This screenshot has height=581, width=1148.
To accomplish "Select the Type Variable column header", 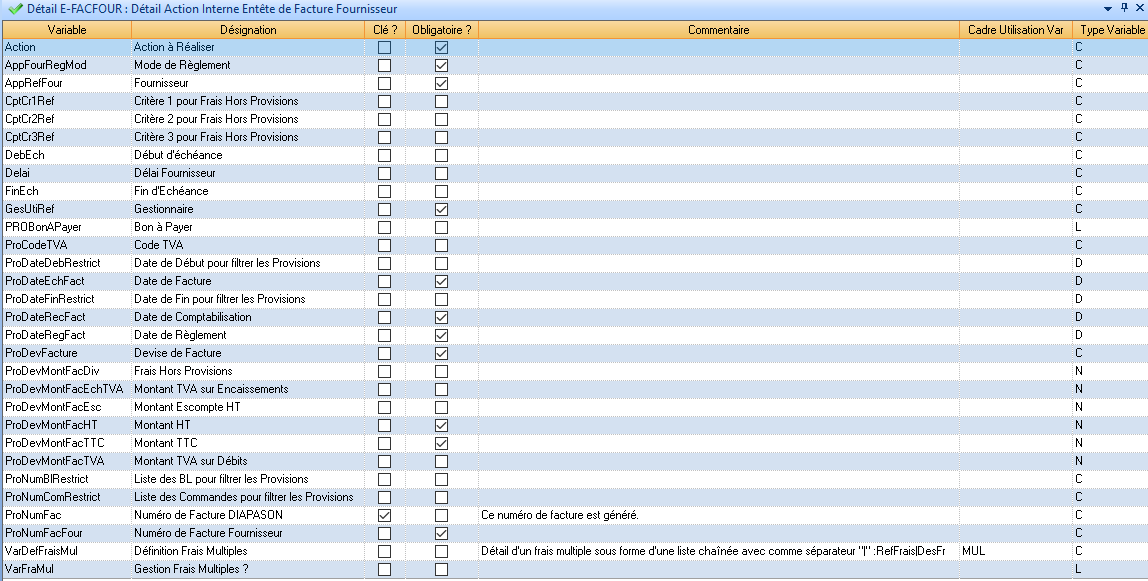I will point(1111,30).
